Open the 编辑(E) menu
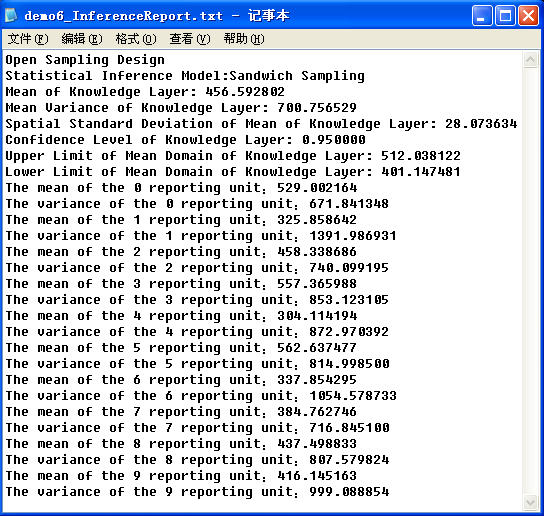This screenshot has width=544, height=516. (x=82, y=39)
